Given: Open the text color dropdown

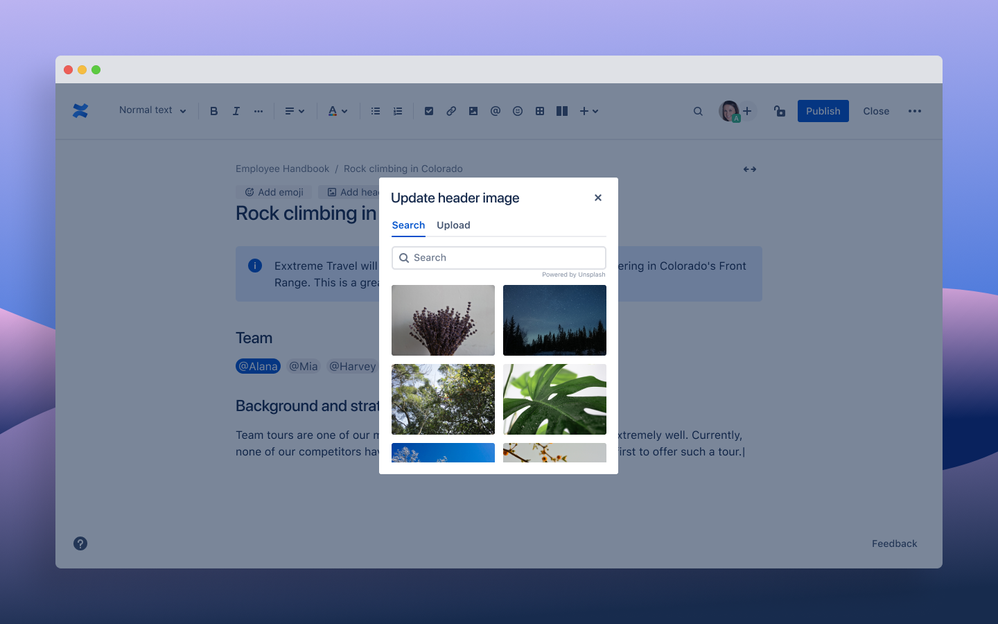Looking at the screenshot, I should (337, 111).
